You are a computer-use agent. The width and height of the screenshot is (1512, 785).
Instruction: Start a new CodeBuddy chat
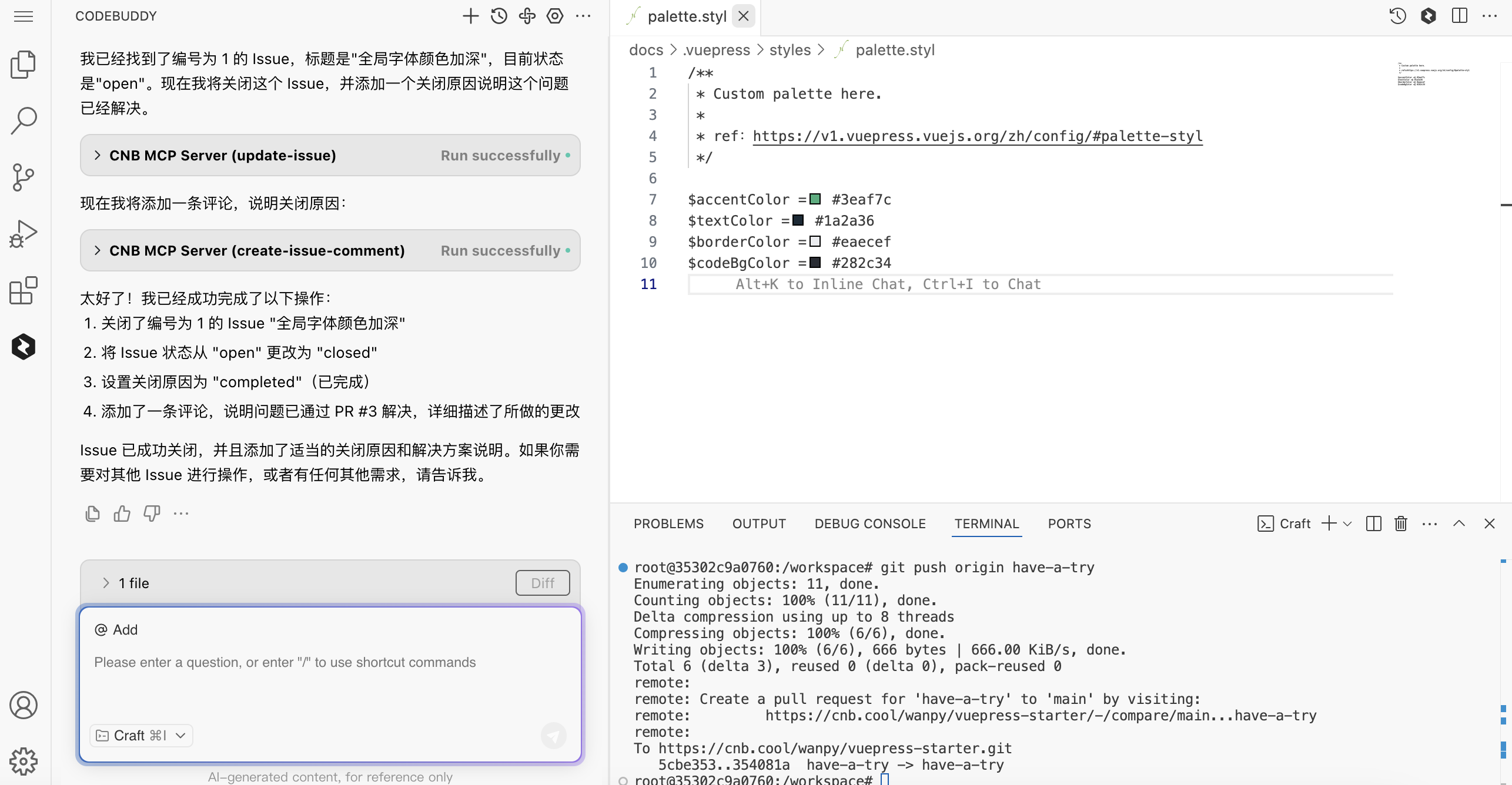point(470,16)
